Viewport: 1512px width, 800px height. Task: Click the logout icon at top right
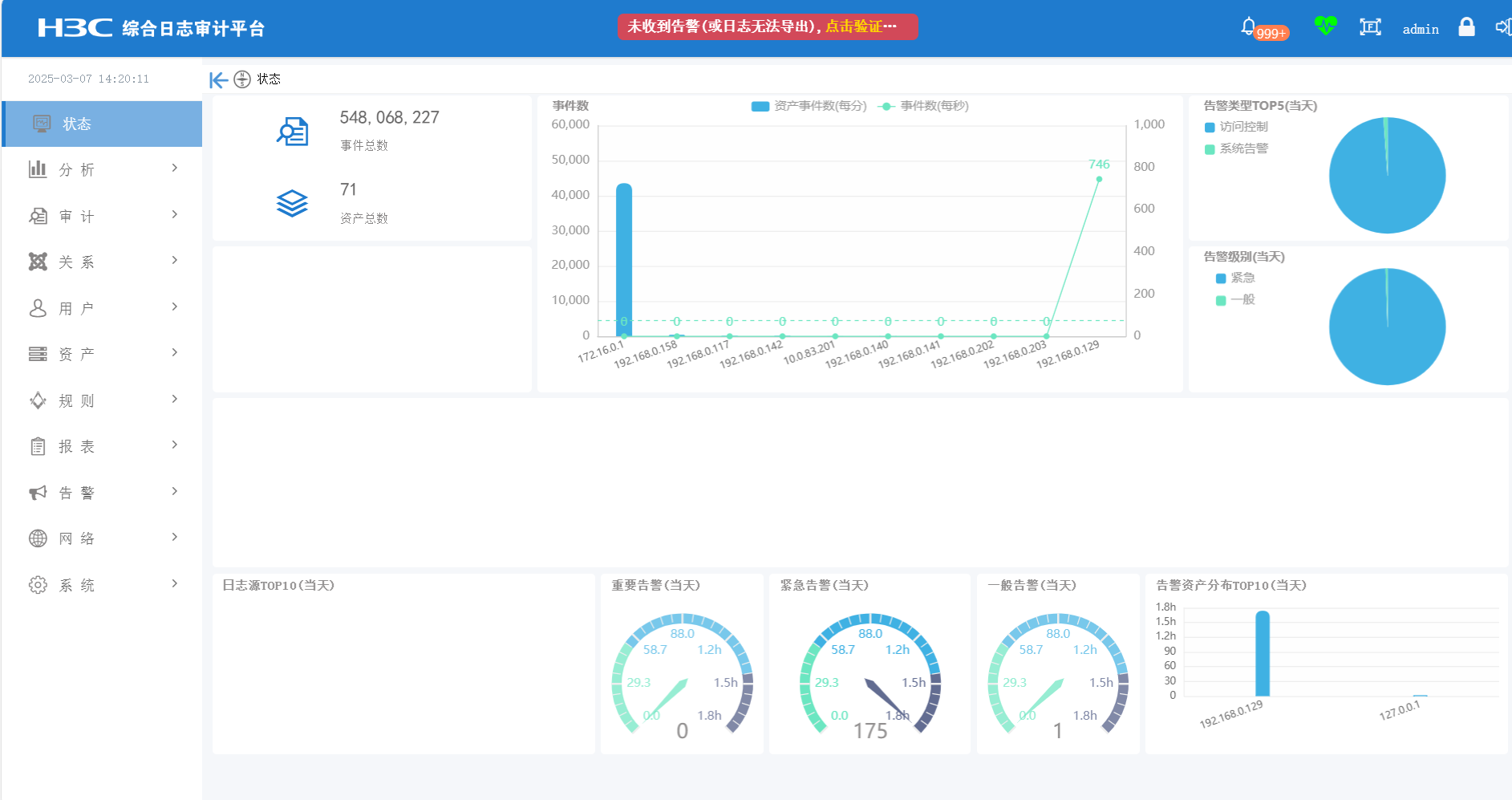coord(1503,27)
